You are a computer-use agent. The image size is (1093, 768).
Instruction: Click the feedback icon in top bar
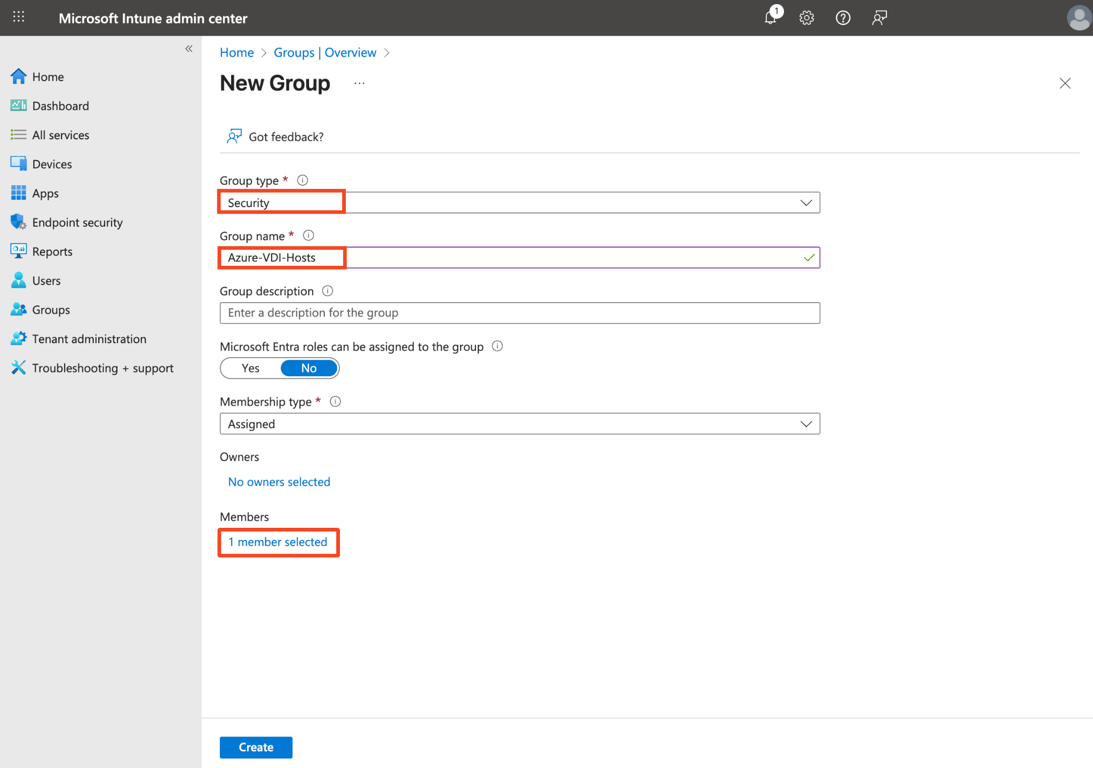(879, 18)
